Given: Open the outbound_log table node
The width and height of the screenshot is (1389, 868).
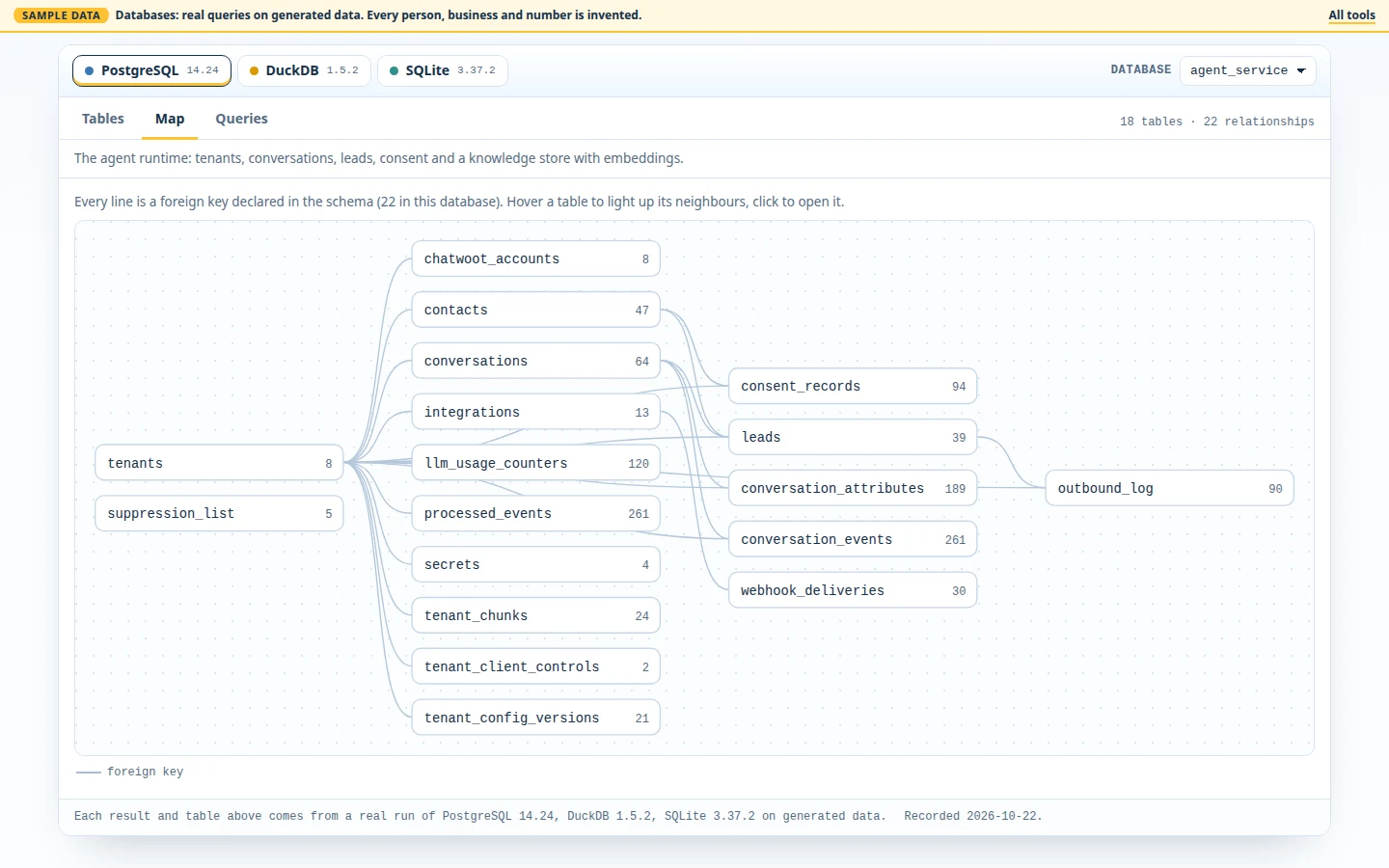Looking at the screenshot, I should (1169, 488).
